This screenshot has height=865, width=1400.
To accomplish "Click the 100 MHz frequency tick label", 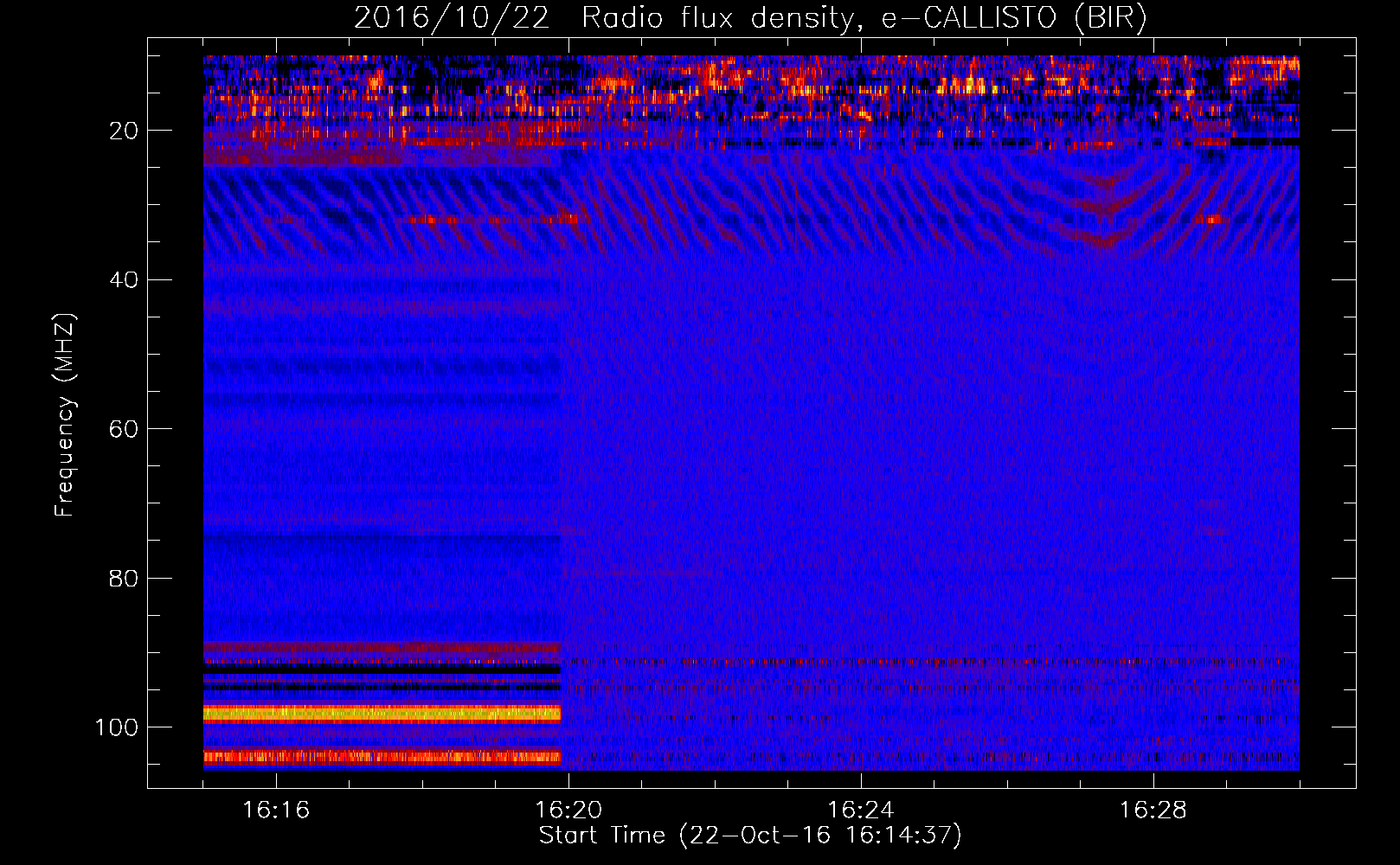I will 117,727.
